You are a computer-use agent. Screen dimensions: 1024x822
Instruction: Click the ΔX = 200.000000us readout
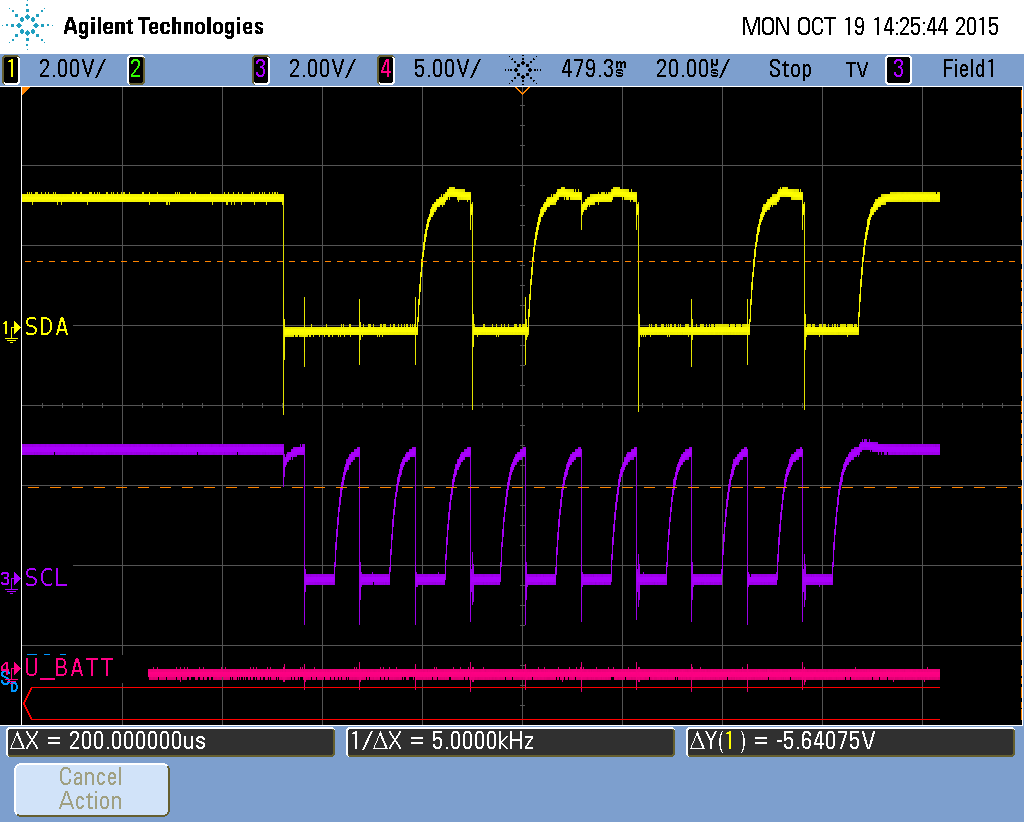pyautogui.click(x=170, y=741)
